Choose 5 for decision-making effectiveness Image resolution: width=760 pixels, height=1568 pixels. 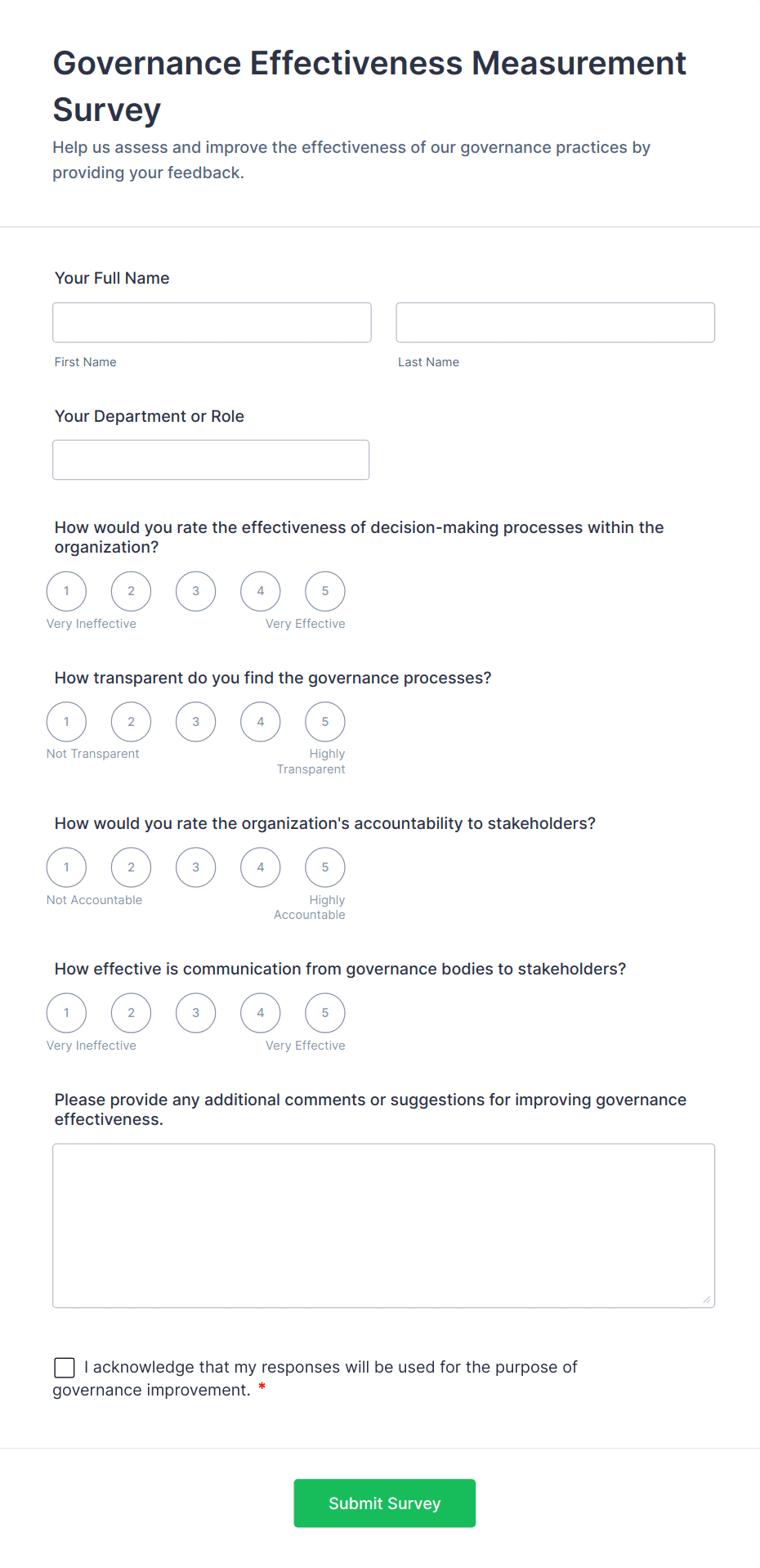[325, 591]
